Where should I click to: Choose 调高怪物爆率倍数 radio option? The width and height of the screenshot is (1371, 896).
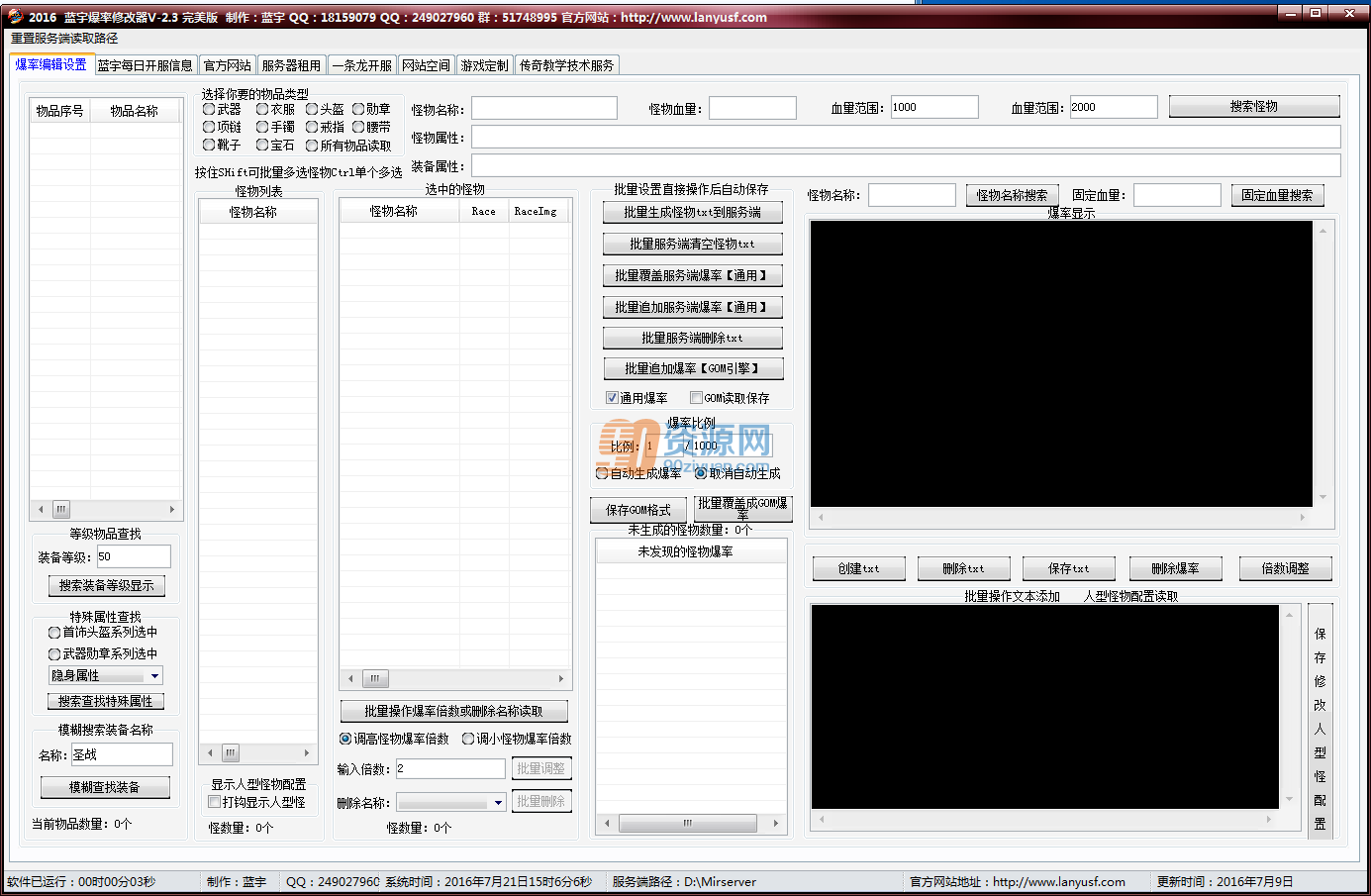pyautogui.click(x=345, y=739)
